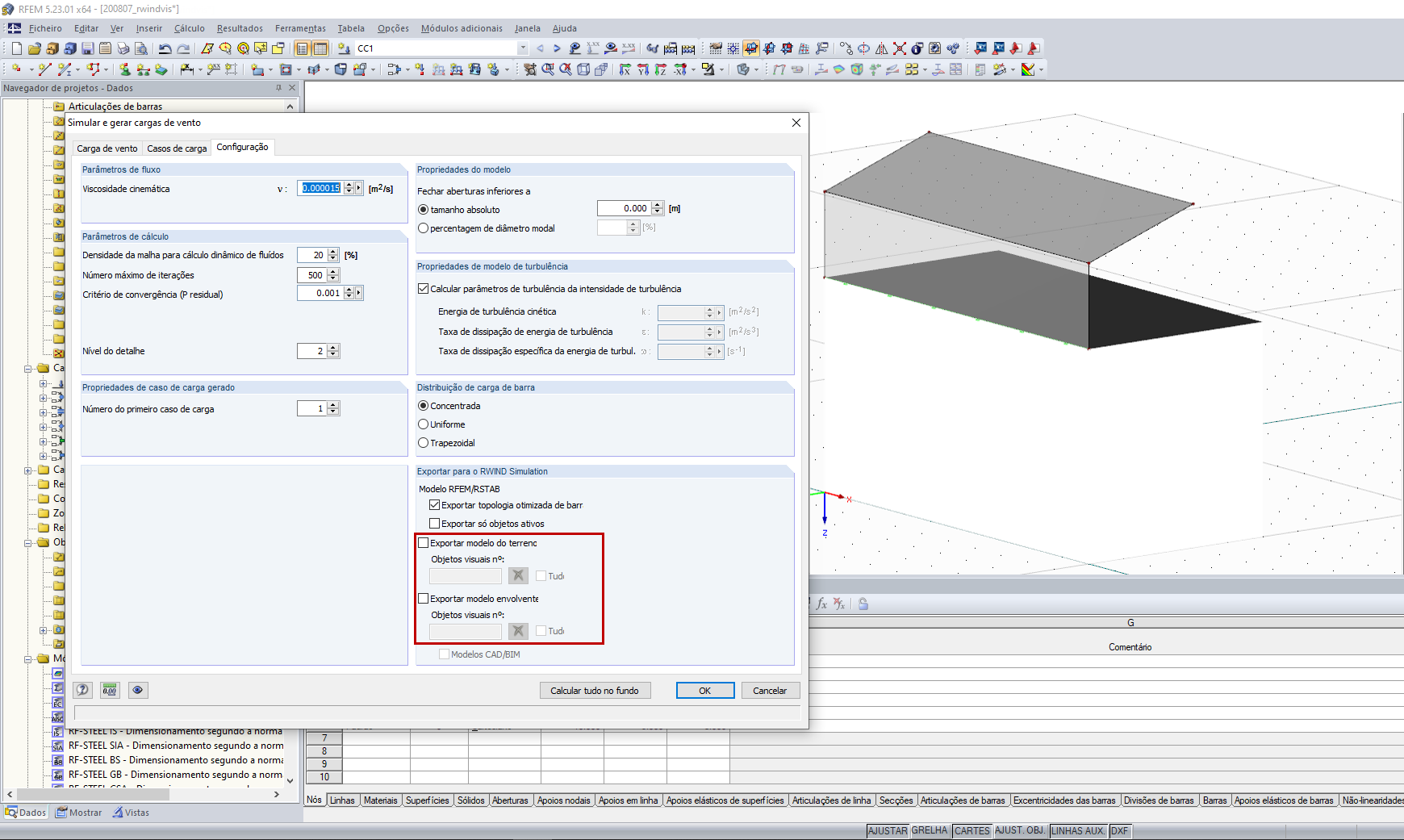Increase the 'Nível do detalhe' spinner value
Viewport: 1404px width, 840px height.
pos(333,348)
